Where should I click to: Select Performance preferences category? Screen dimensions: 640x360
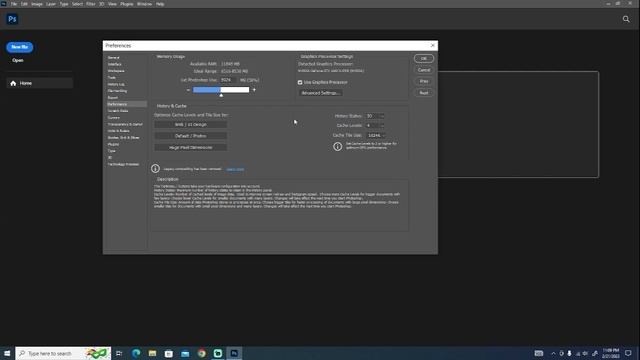(x=127, y=104)
